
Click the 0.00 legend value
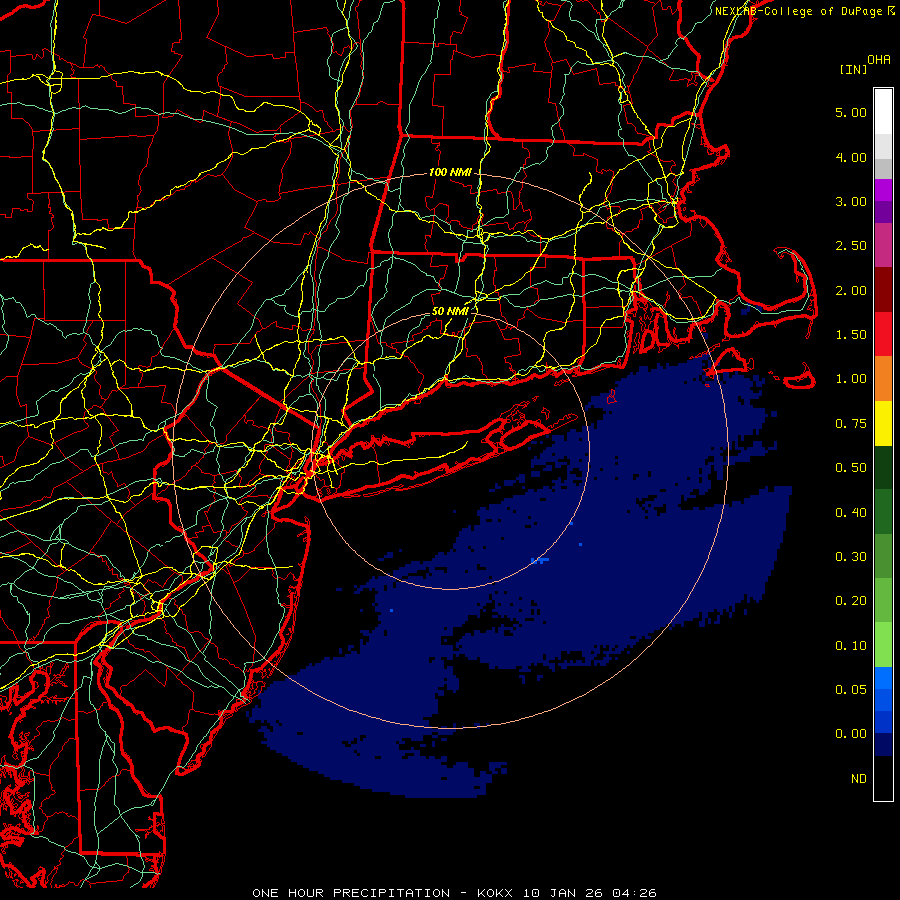[851, 734]
